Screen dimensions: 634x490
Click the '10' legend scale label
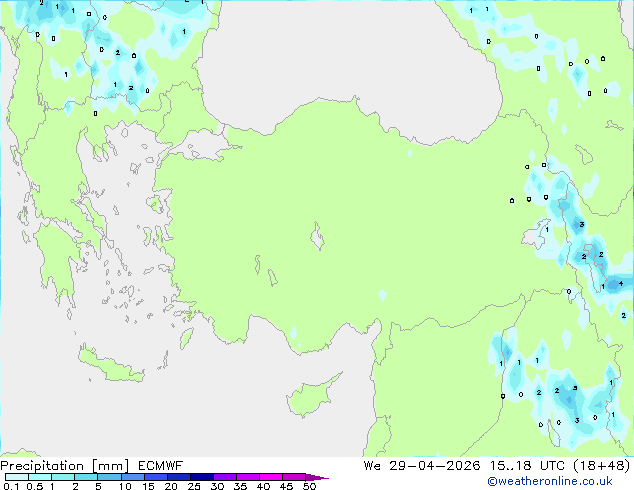tap(125, 486)
